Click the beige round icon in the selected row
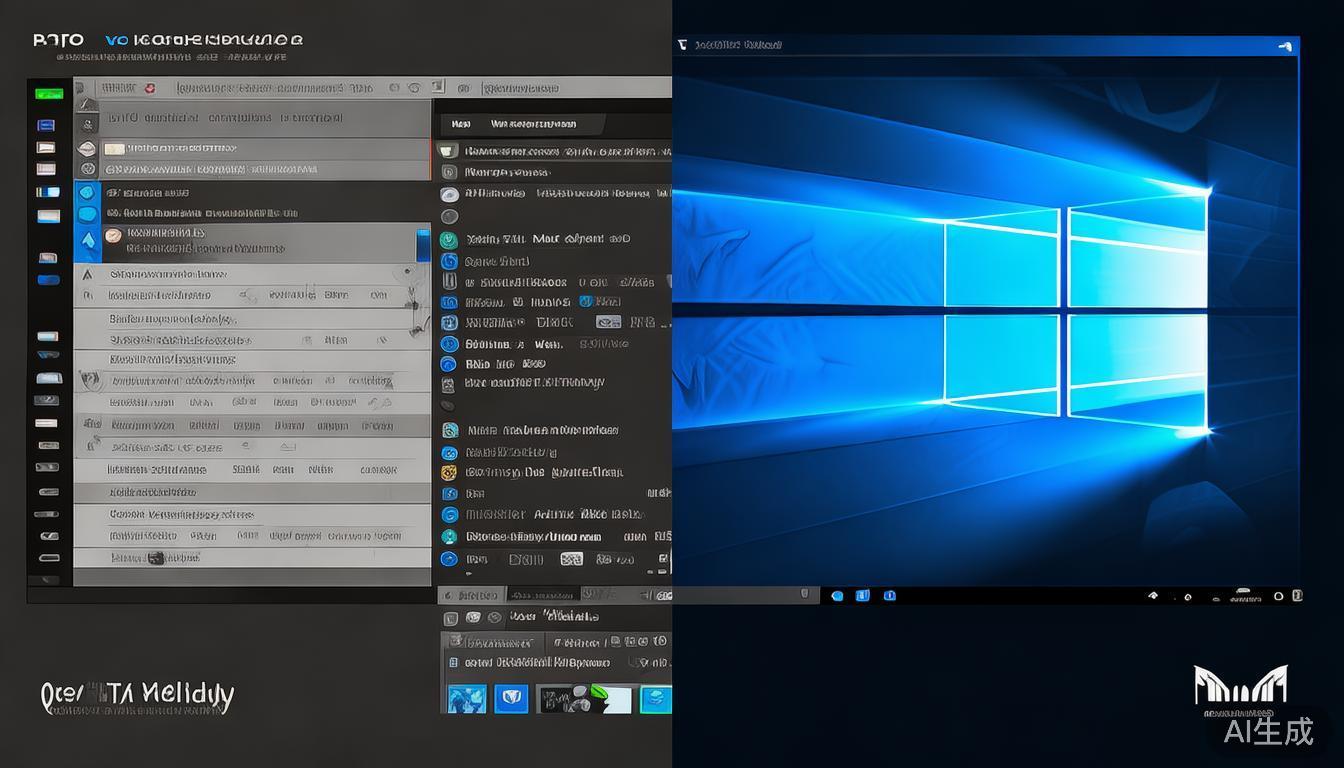The image size is (1344, 768). pyautogui.click(x=113, y=235)
